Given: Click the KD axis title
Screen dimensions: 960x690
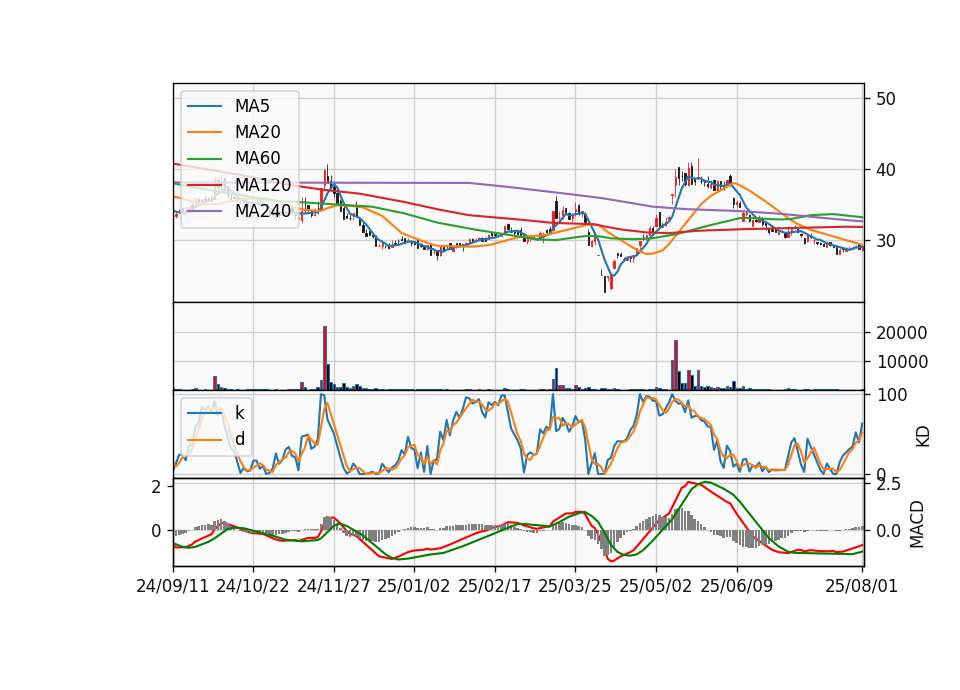Looking at the screenshot, I should point(923,437).
